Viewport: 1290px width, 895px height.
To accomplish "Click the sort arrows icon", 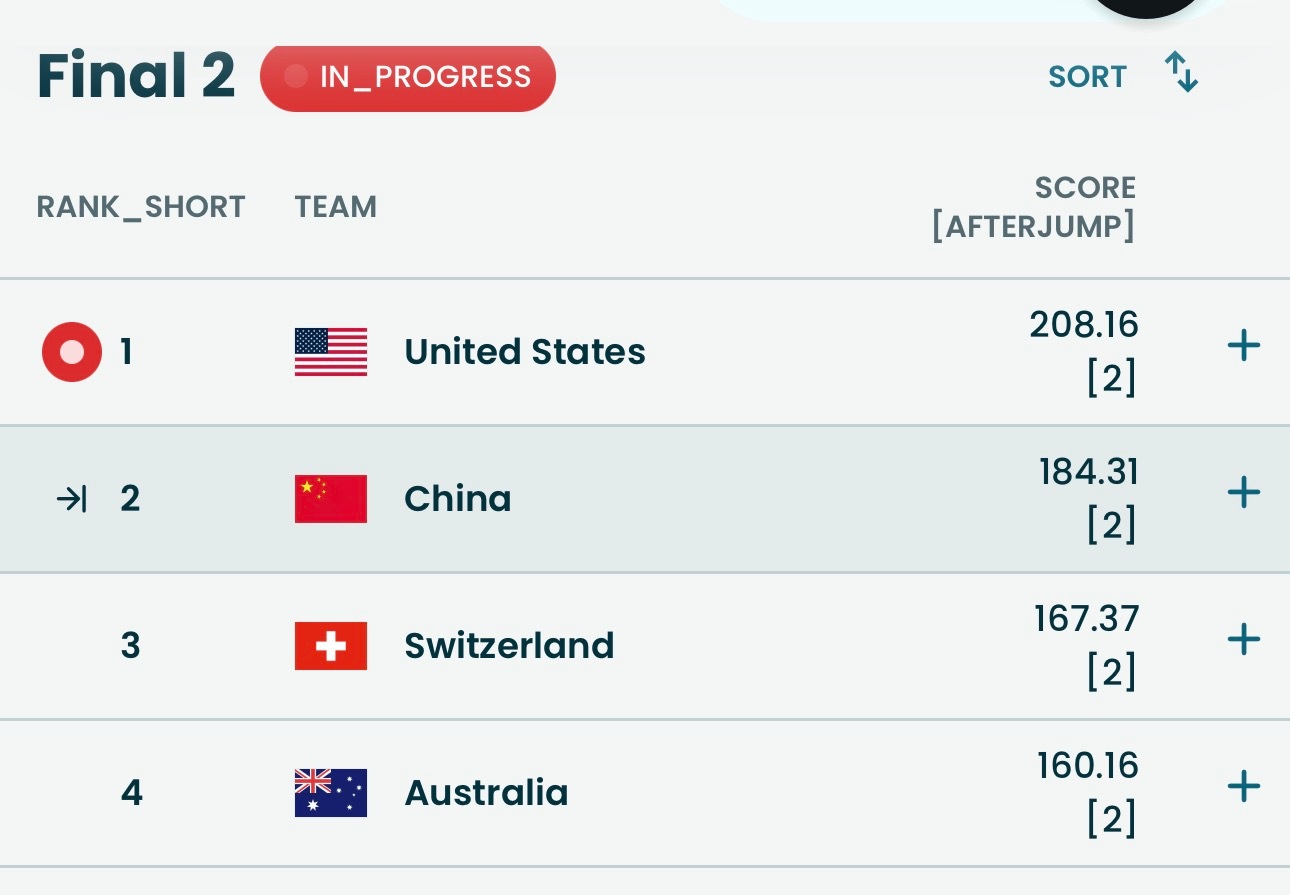I will click(x=1181, y=73).
